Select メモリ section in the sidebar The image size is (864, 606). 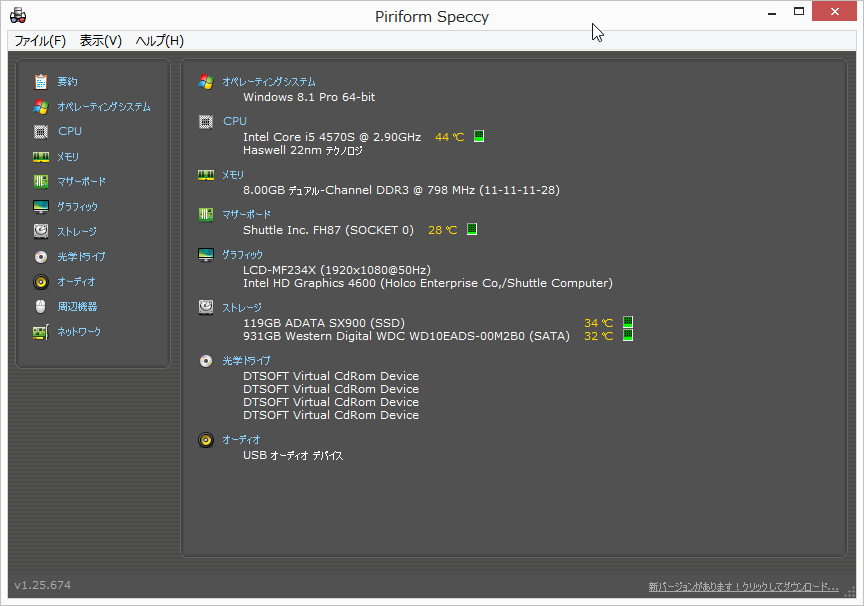pos(68,157)
